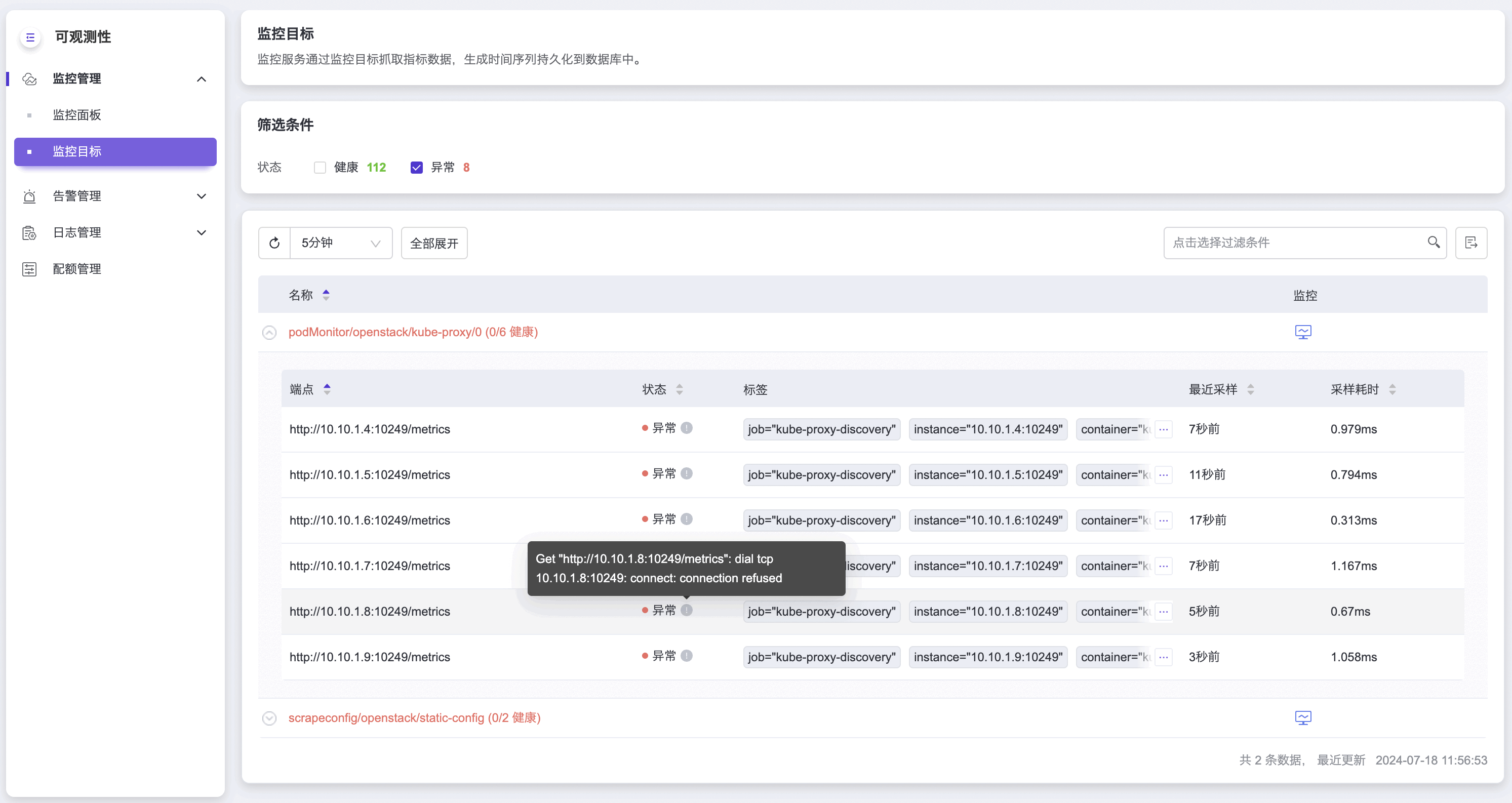The width and height of the screenshot is (1512, 803).
Task: Collapse sidebar with 可观测性 menu icon
Action: (x=30, y=37)
